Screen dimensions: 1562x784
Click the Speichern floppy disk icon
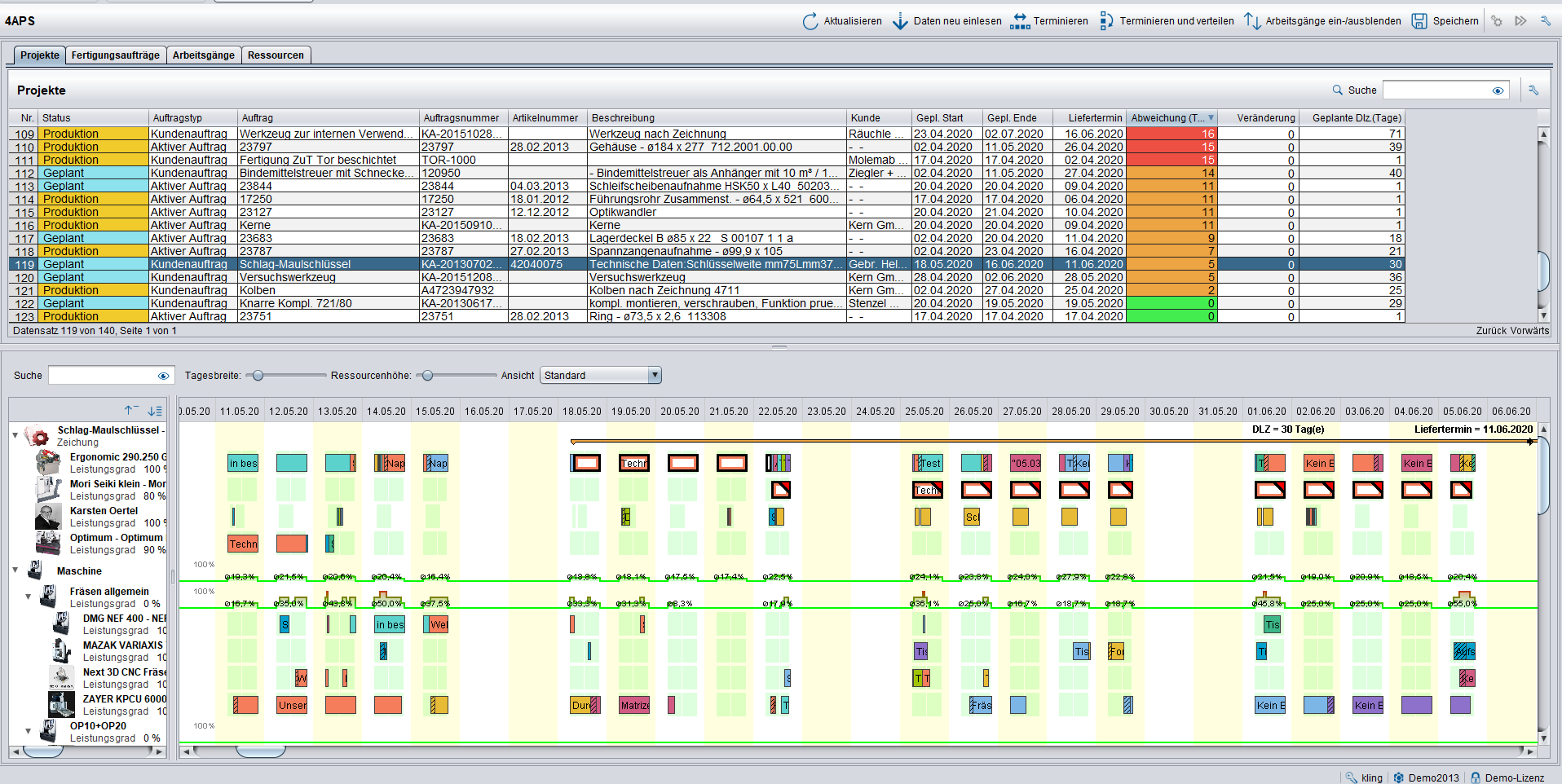[1419, 21]
